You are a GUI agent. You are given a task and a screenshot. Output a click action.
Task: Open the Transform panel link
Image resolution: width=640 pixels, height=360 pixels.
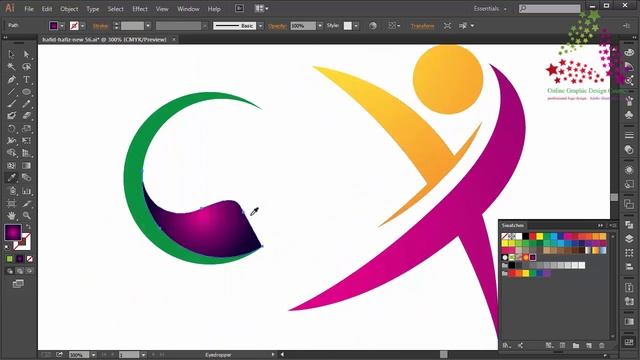tap(422, 26)
